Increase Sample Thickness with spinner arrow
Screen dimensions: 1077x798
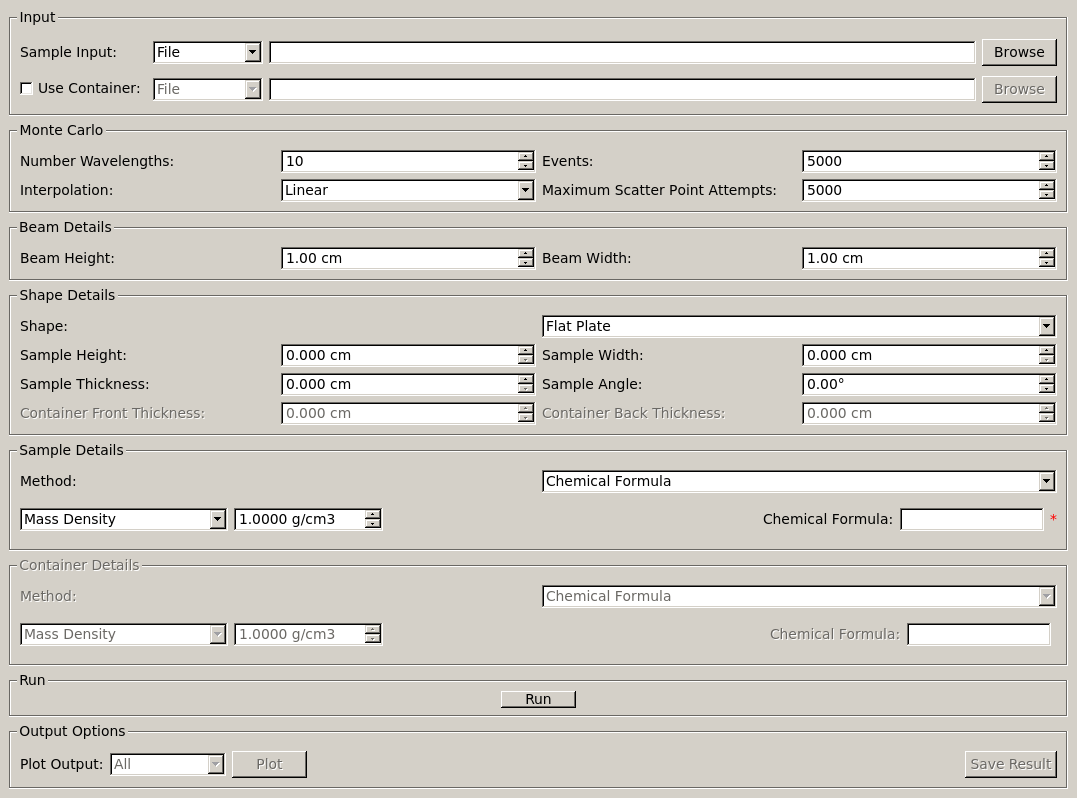click(x=525, y=380)
